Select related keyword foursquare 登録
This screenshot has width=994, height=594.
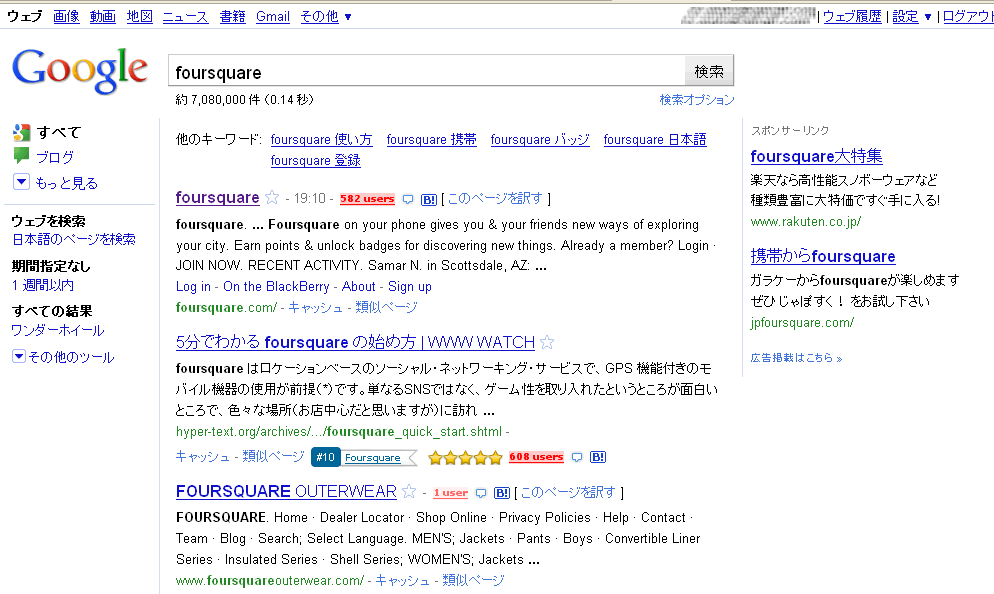click(x=316, y=160)
